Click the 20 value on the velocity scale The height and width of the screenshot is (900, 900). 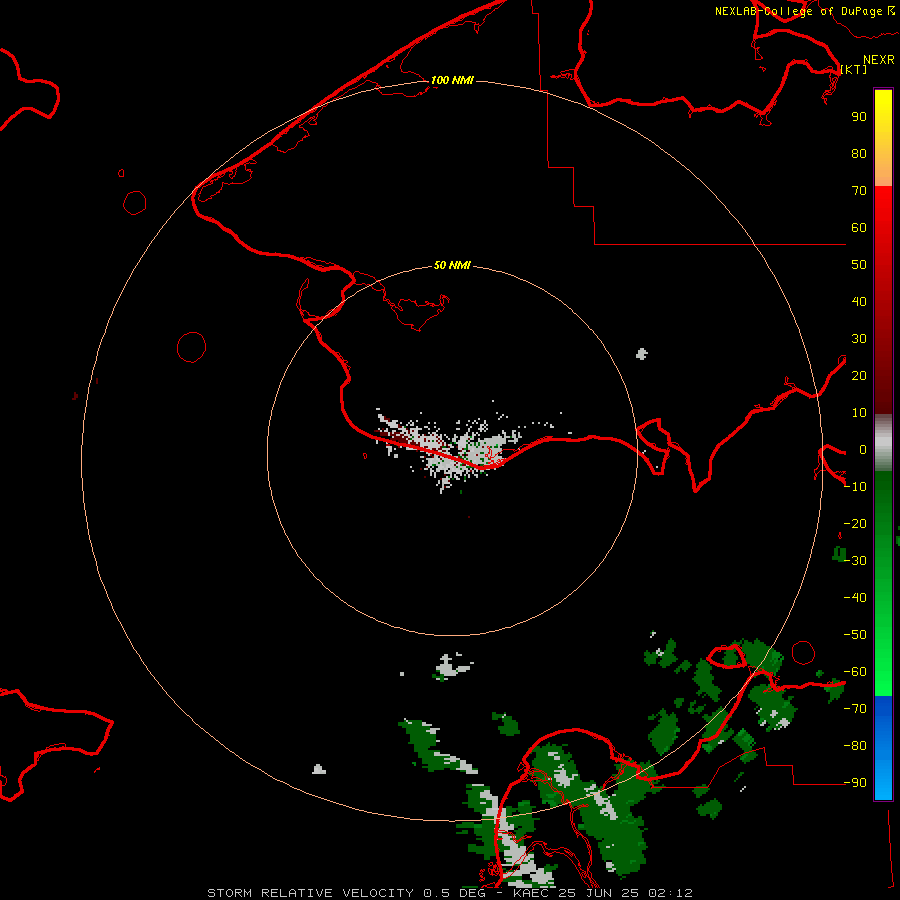[859, 375]
